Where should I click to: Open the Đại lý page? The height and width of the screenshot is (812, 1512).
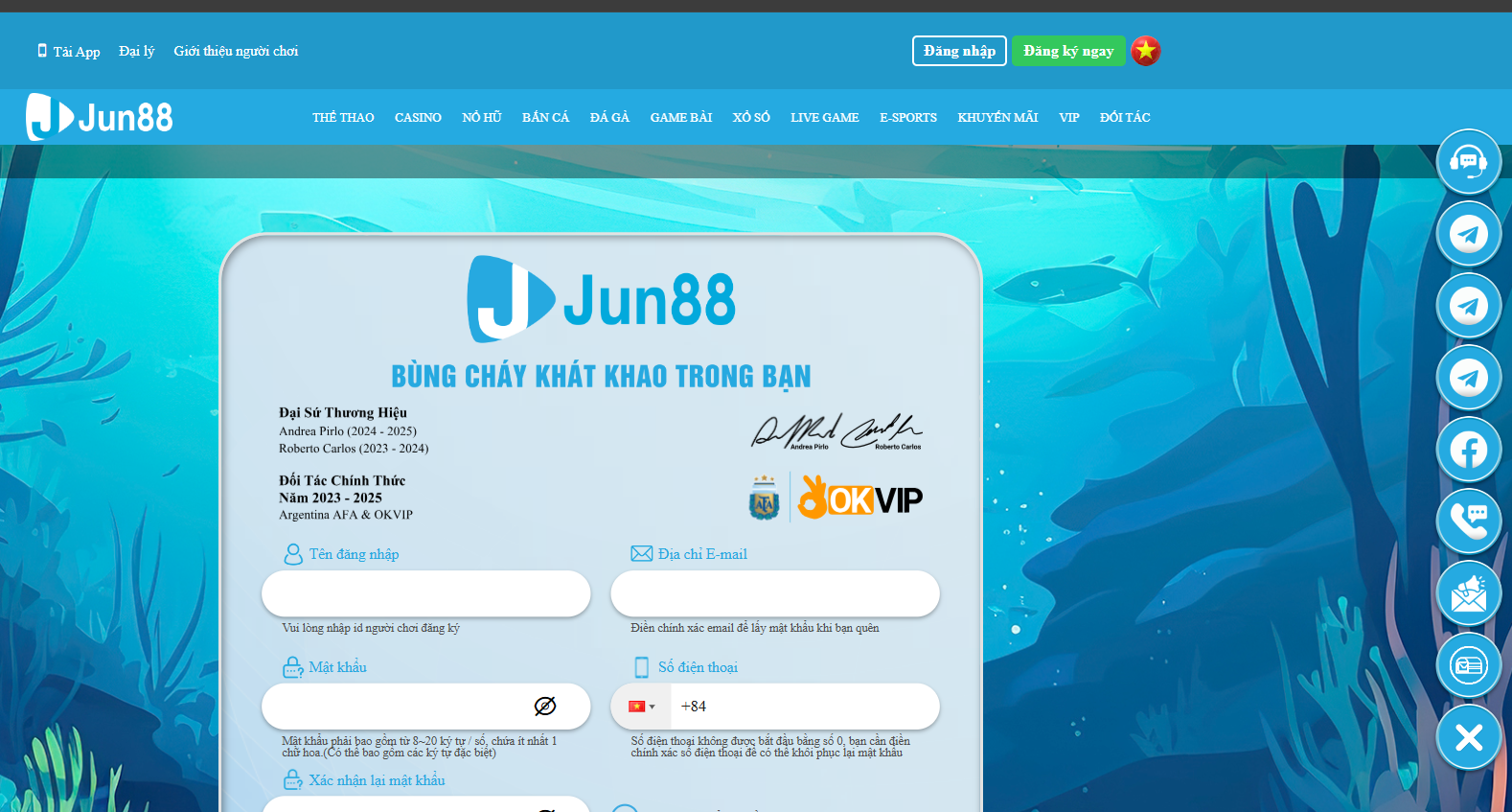(136, 51)
